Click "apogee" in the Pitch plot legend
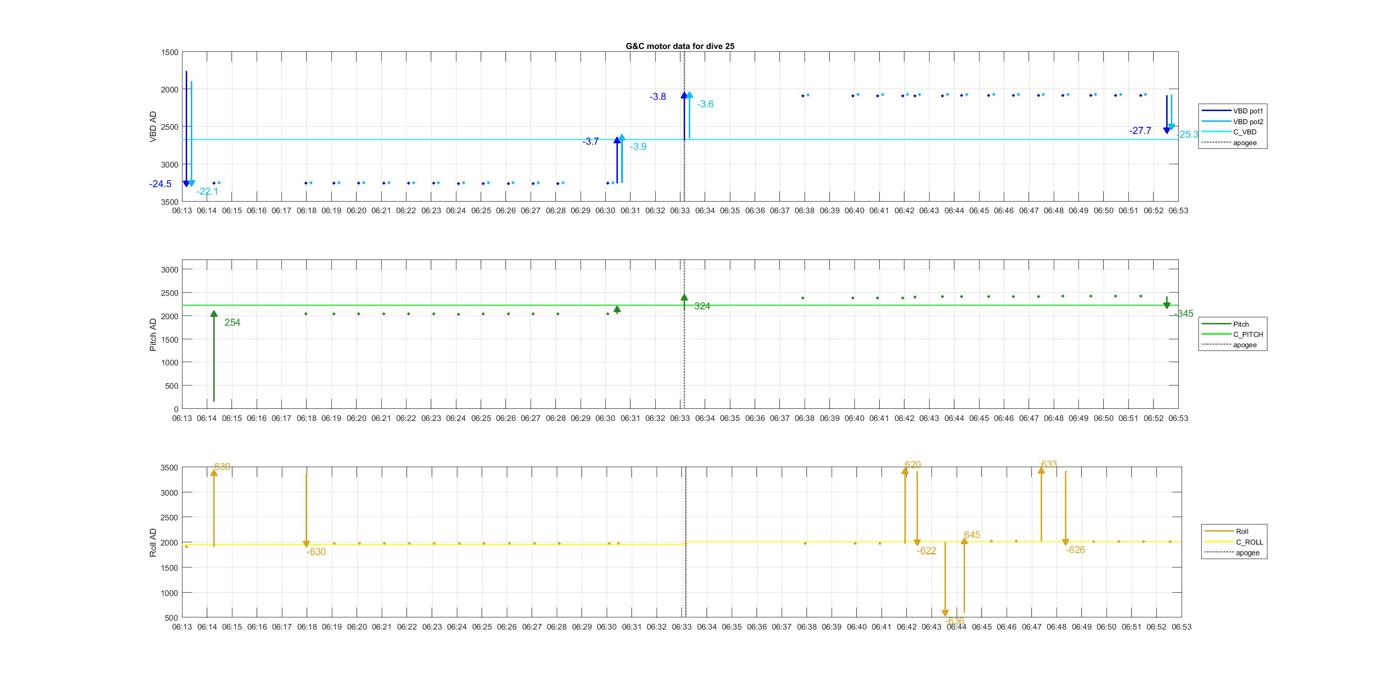Viewport: 1400px width, 693px height. pyautogui.click(x=1230, y=345)
